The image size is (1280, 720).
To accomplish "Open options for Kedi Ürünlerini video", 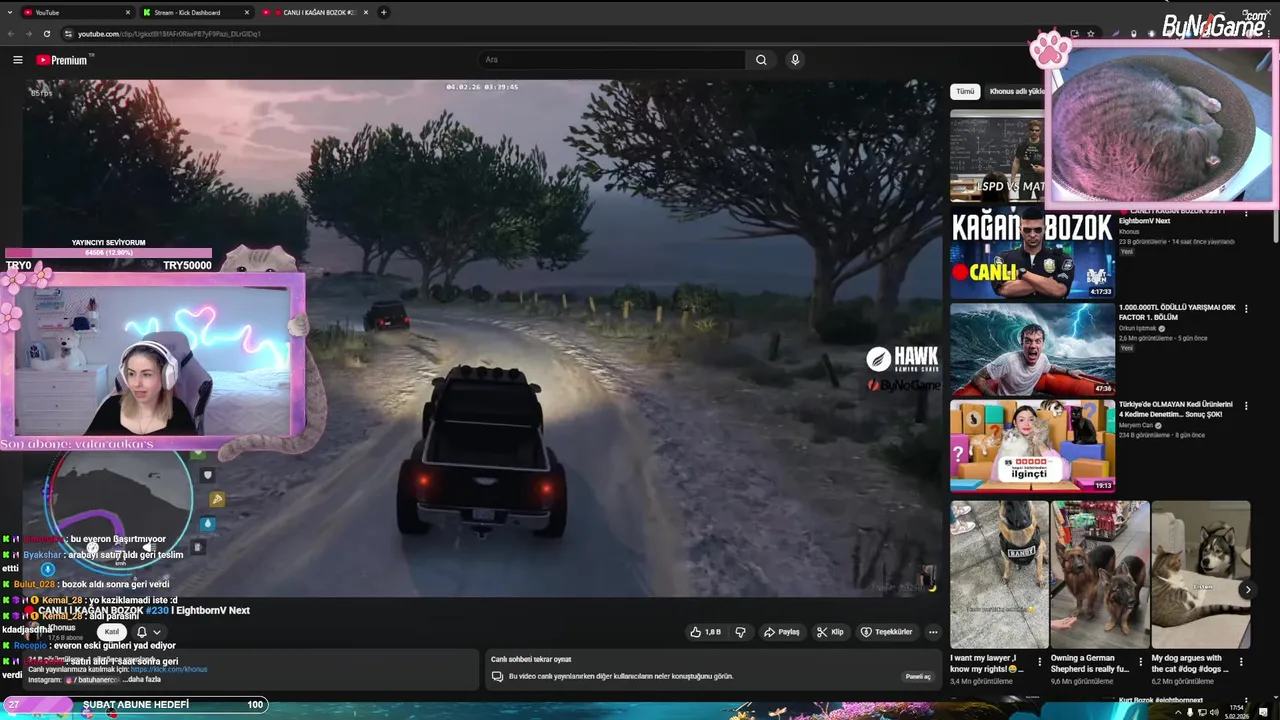I will (x=1246, y=406).
